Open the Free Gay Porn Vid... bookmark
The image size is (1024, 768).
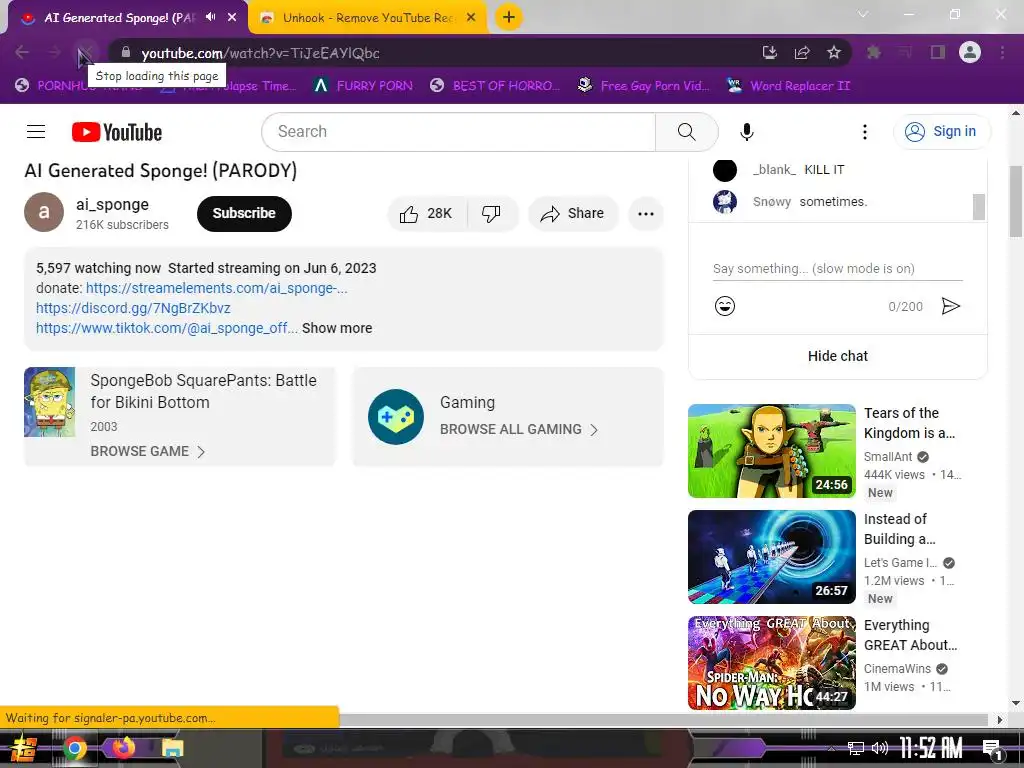point(643,86)
